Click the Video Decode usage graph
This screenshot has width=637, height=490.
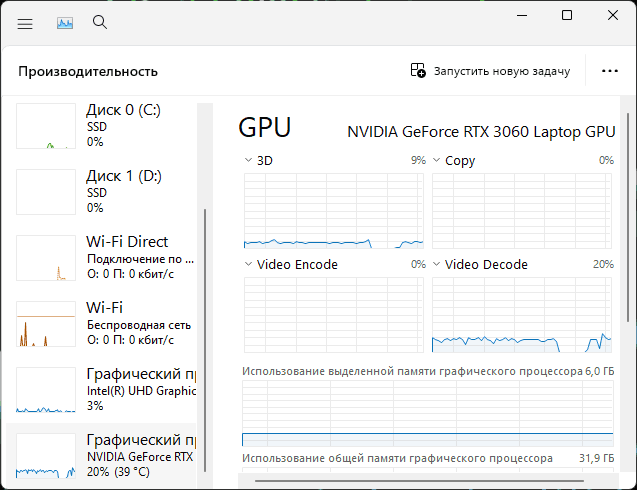pyautogui.click(x=522, y=315)
